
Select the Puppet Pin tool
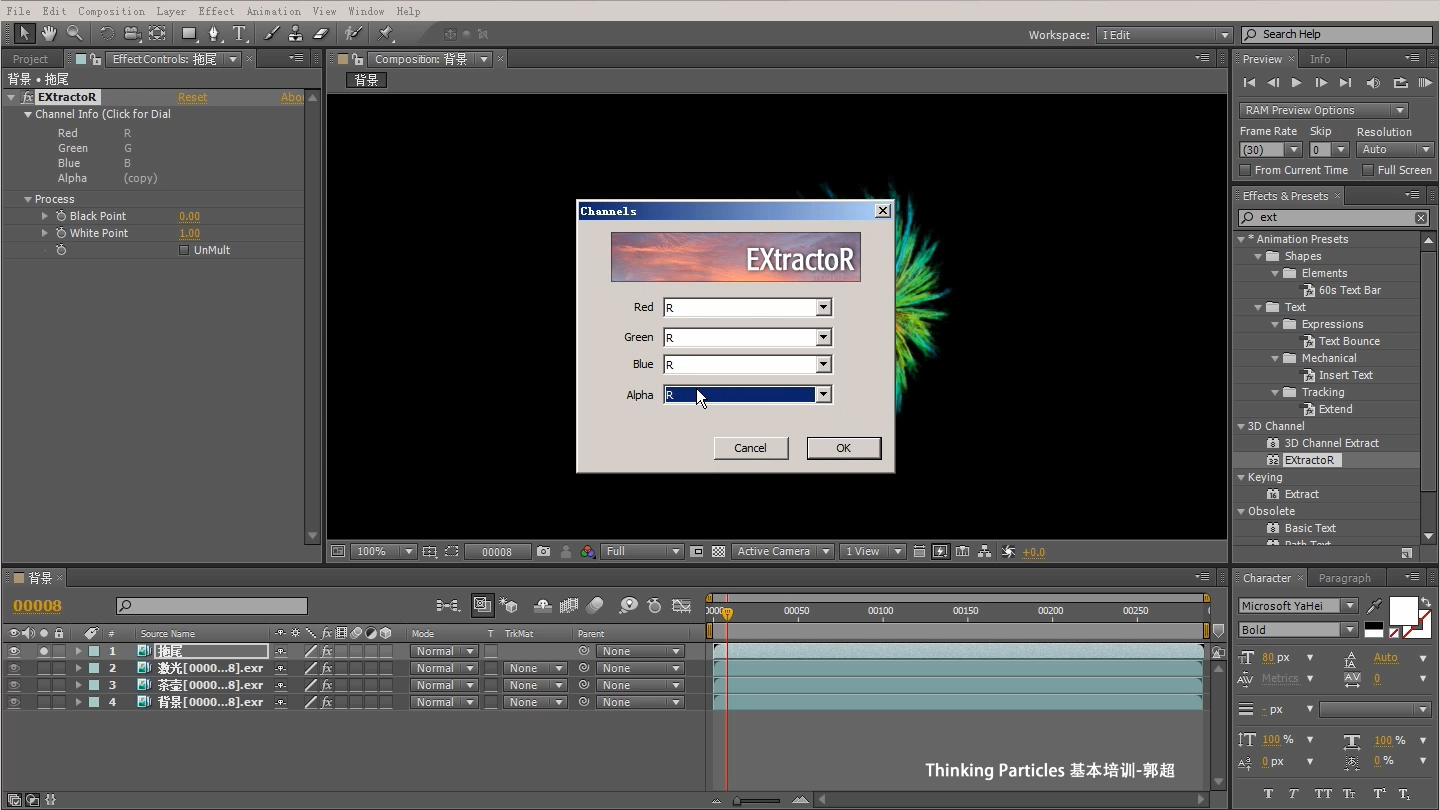click(x=385, y=34)
